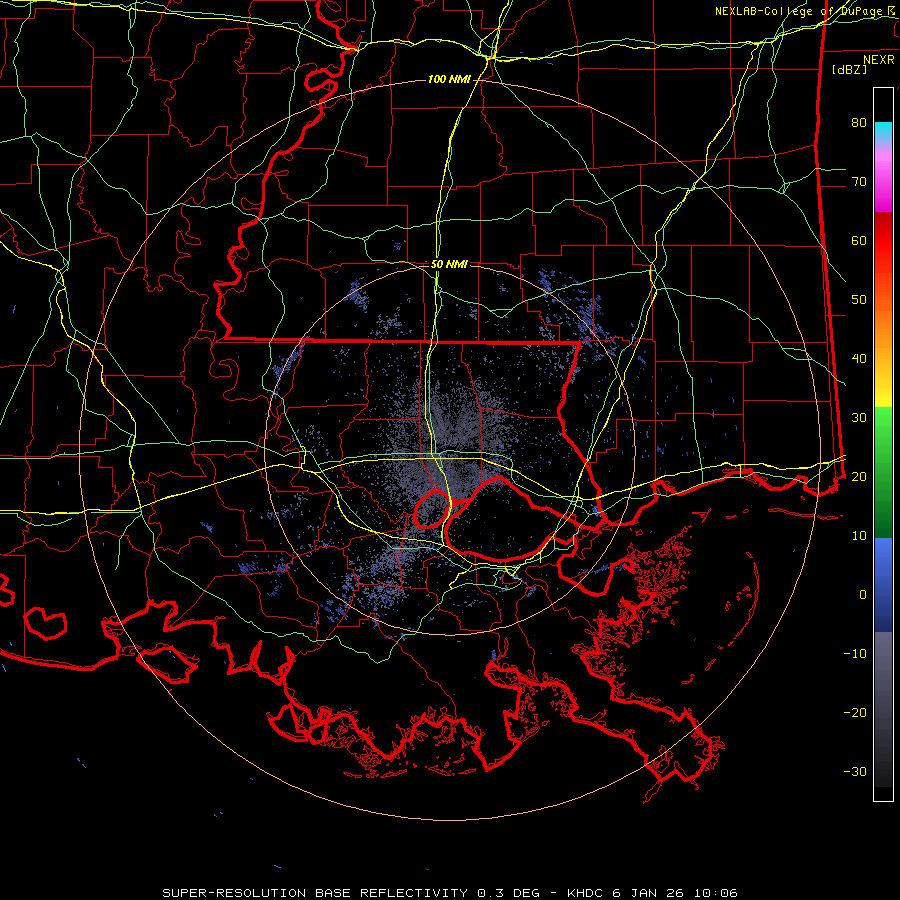Screen dimensions: 900x900
Task: Click the -30 value on the dBZ scale
Action: click(855, 772)
